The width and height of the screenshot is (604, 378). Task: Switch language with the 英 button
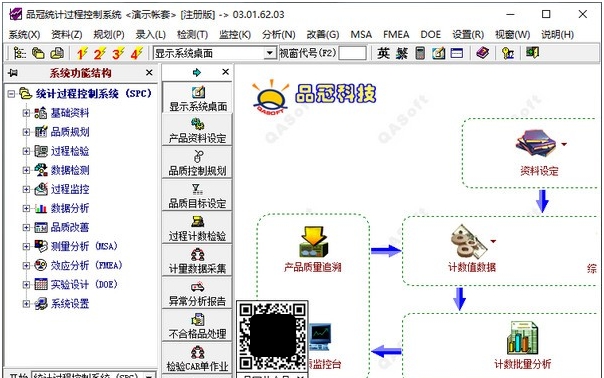[383, 53]
